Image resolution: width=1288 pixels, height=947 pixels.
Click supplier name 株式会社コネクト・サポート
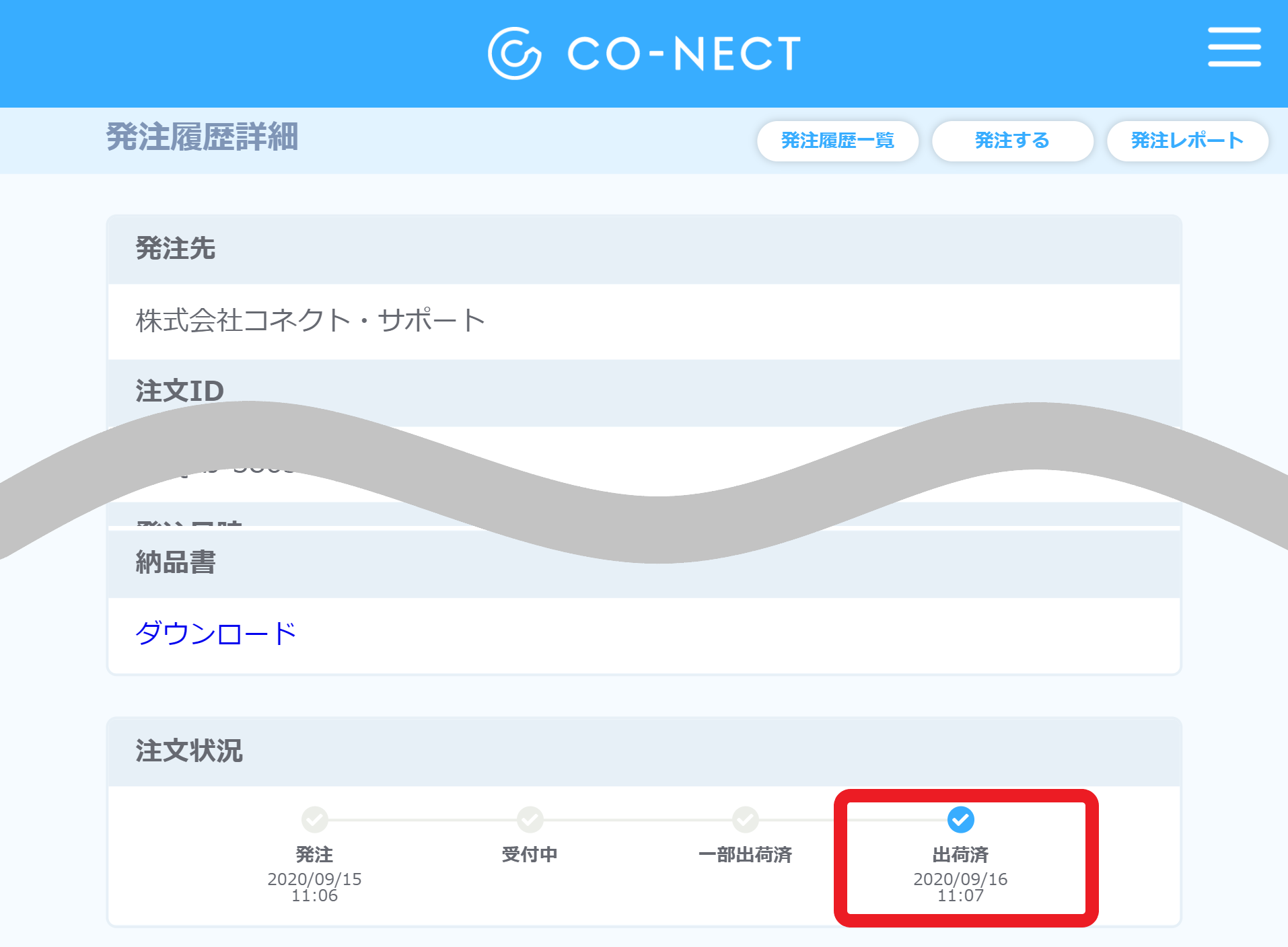310,321
